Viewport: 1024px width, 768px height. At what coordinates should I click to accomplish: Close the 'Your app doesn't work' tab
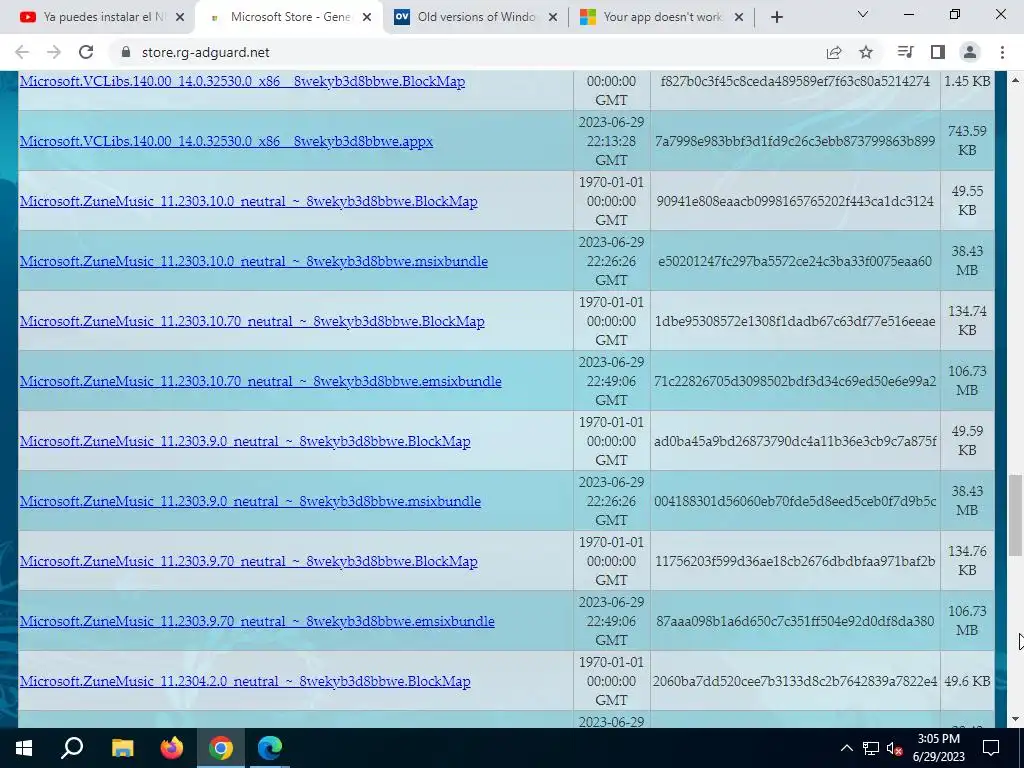739,17
